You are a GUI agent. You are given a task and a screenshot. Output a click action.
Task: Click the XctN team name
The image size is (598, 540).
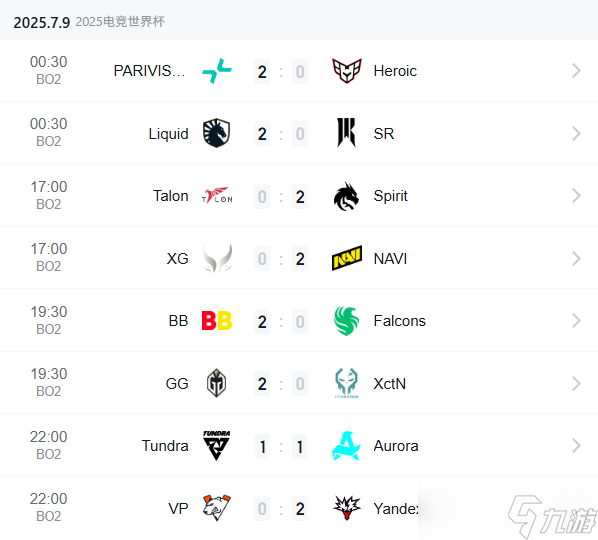(389, 384)
